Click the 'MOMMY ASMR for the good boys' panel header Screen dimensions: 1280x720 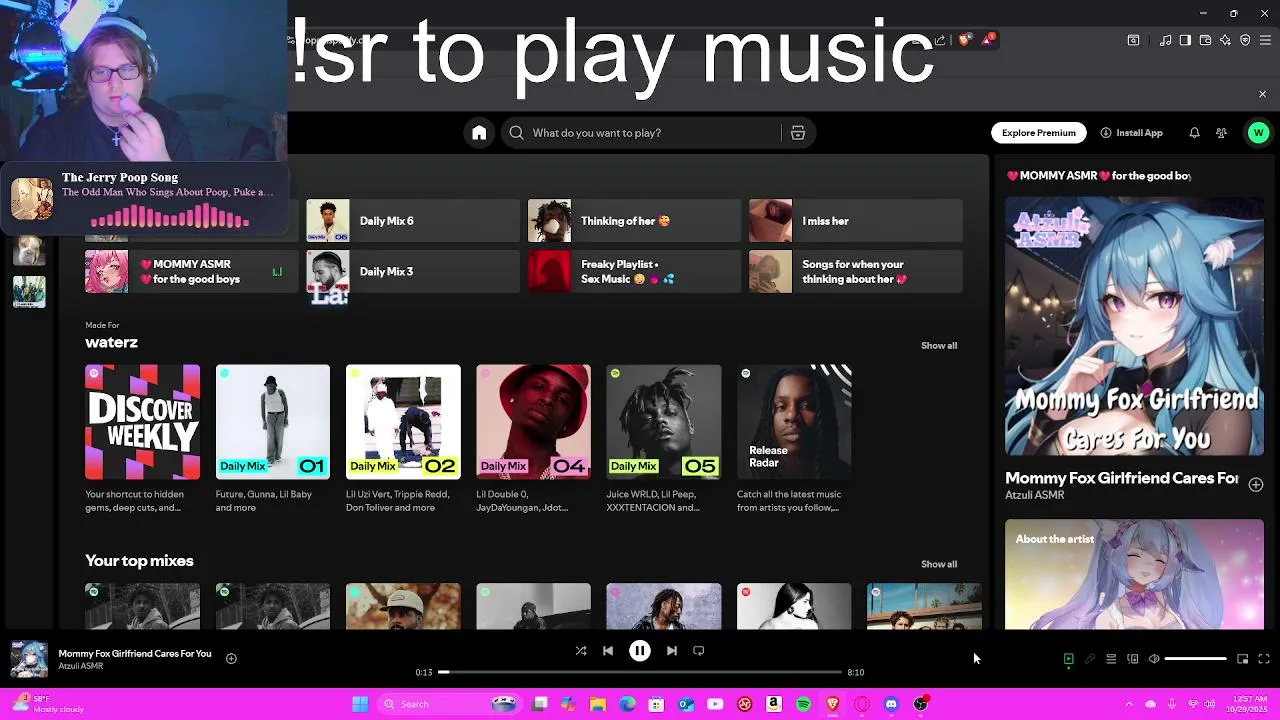click(1098, 176)
